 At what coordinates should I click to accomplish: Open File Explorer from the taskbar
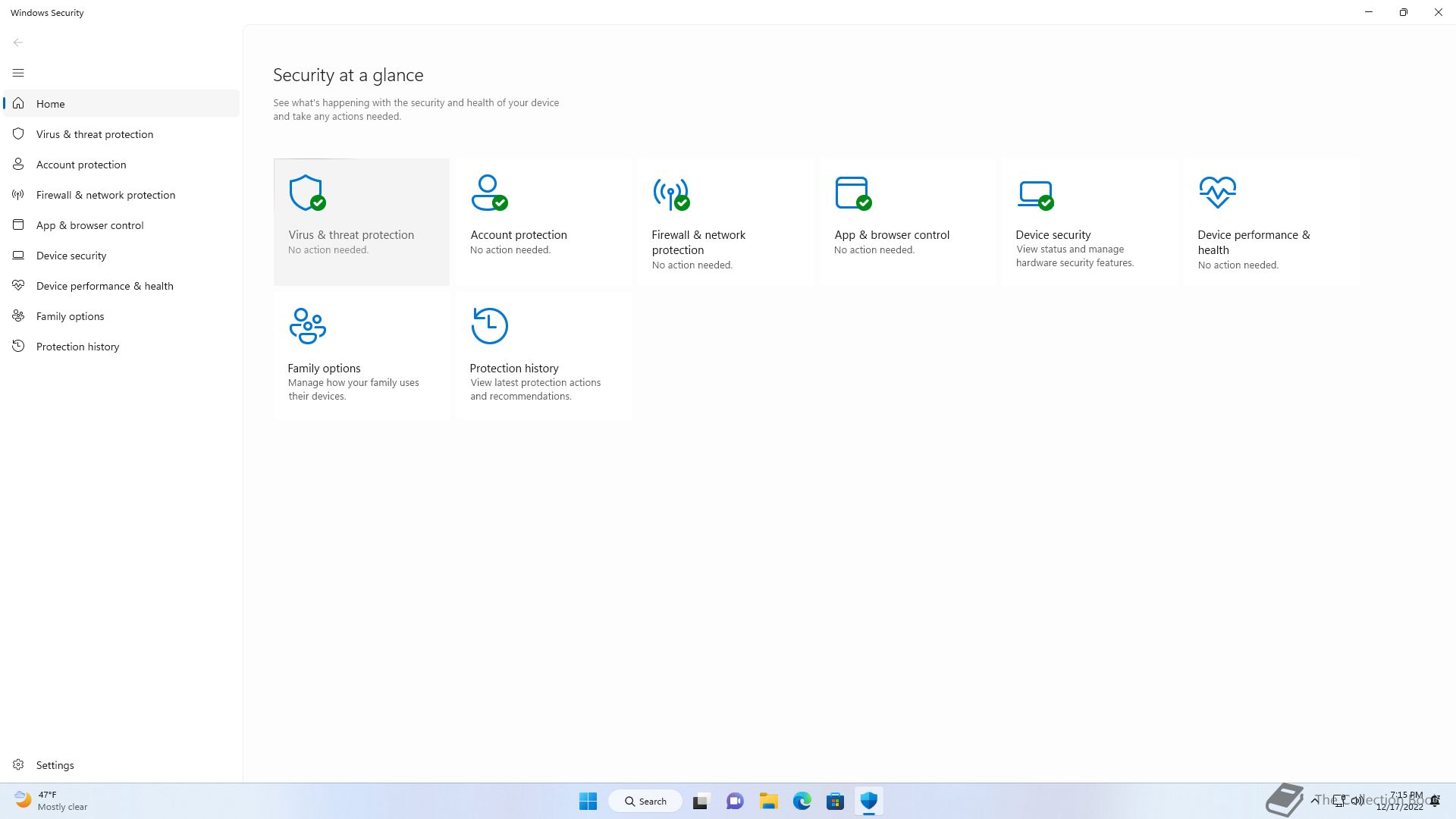(x=769, y=801)
